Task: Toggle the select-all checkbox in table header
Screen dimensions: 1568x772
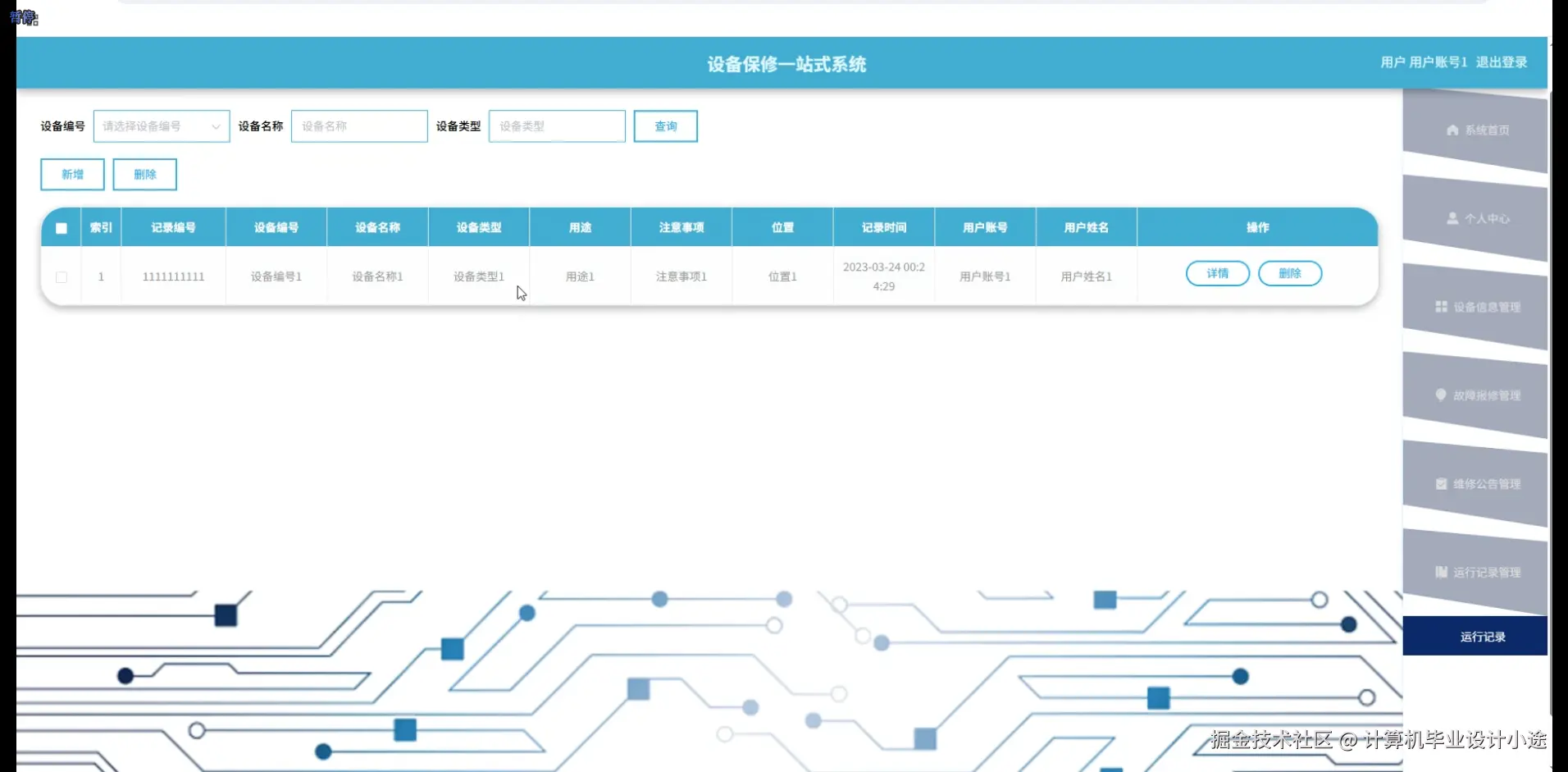Action: click(x=62, y=228)
